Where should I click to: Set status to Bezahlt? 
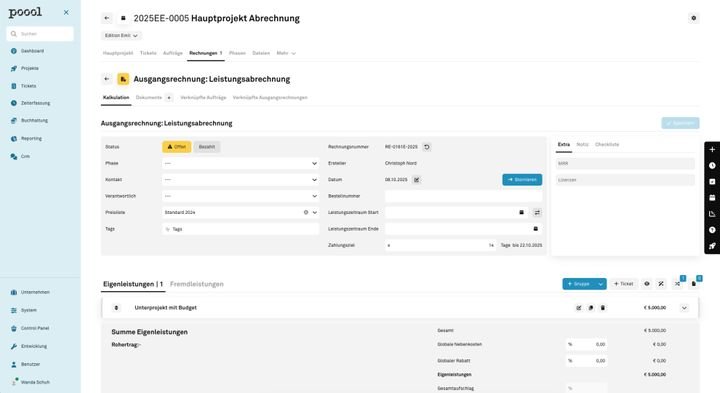point(207,147)
